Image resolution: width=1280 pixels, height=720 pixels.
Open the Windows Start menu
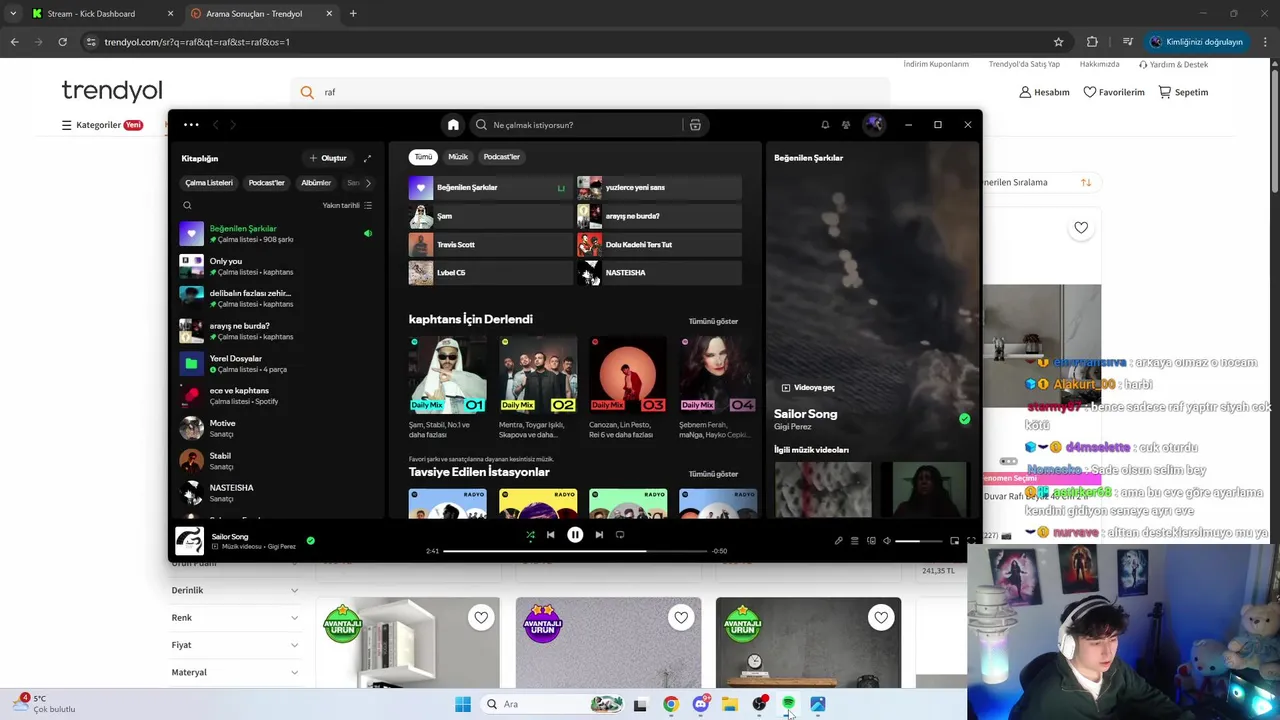pyautogui.click(x=463, y=704)
